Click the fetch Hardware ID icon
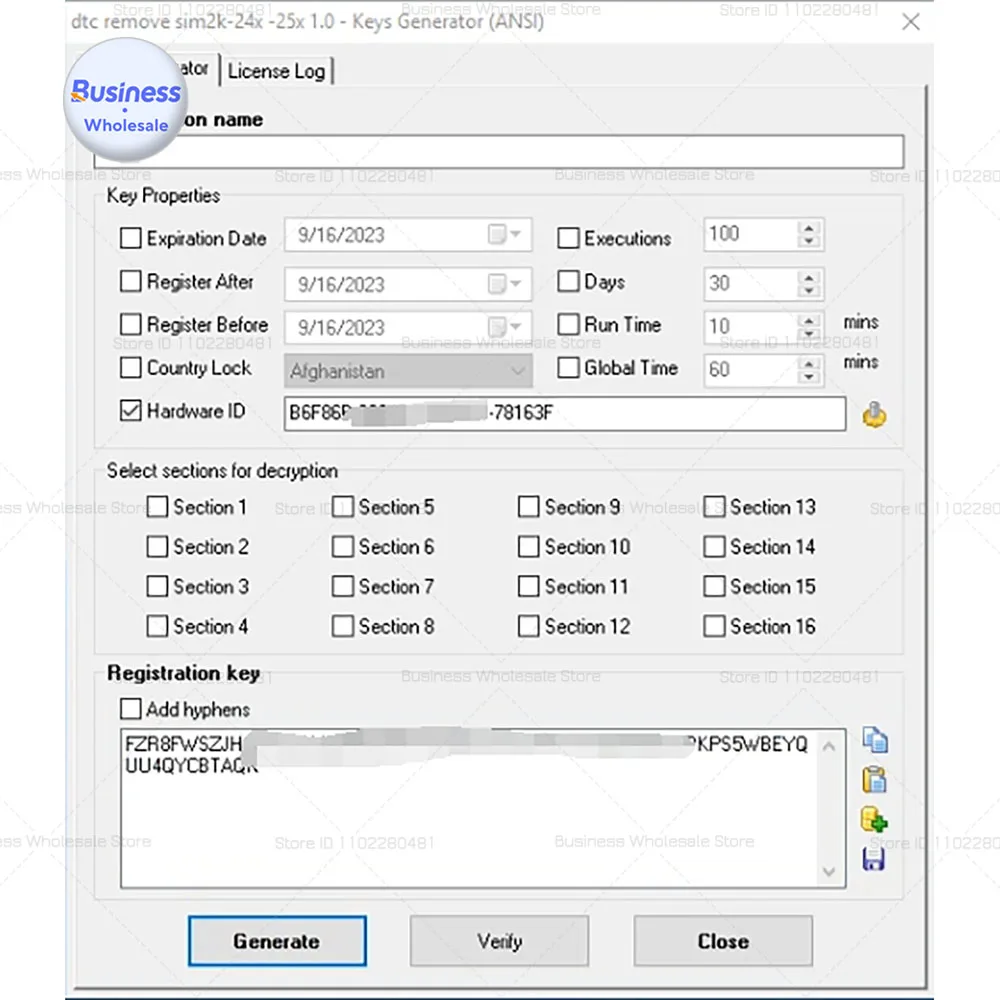This screenshot has height=1000, width=1000. (873, 413)
